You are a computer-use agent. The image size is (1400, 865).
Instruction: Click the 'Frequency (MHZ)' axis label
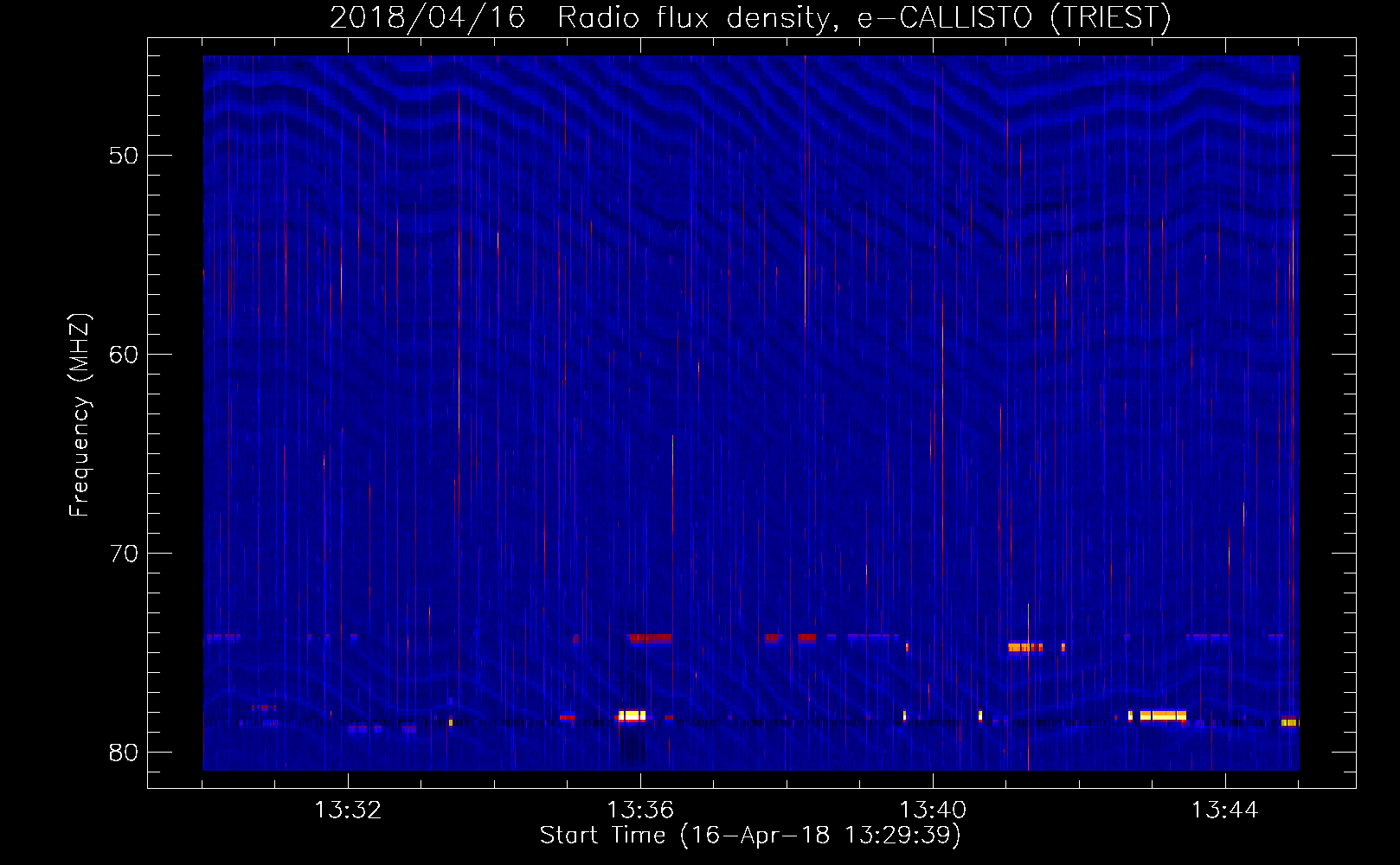(80, 415)
